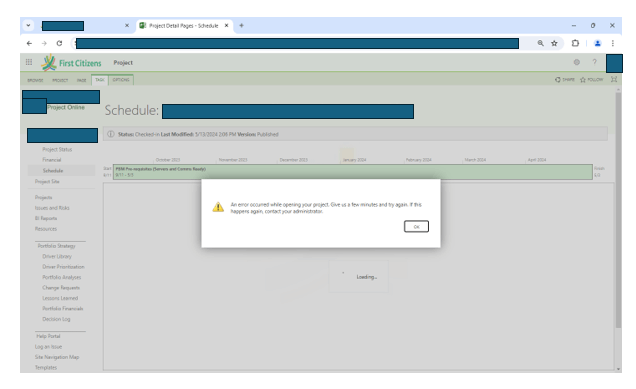Open Driver Library link
Viewport: 636px width, 389px height.
click(x=57, y=256)
